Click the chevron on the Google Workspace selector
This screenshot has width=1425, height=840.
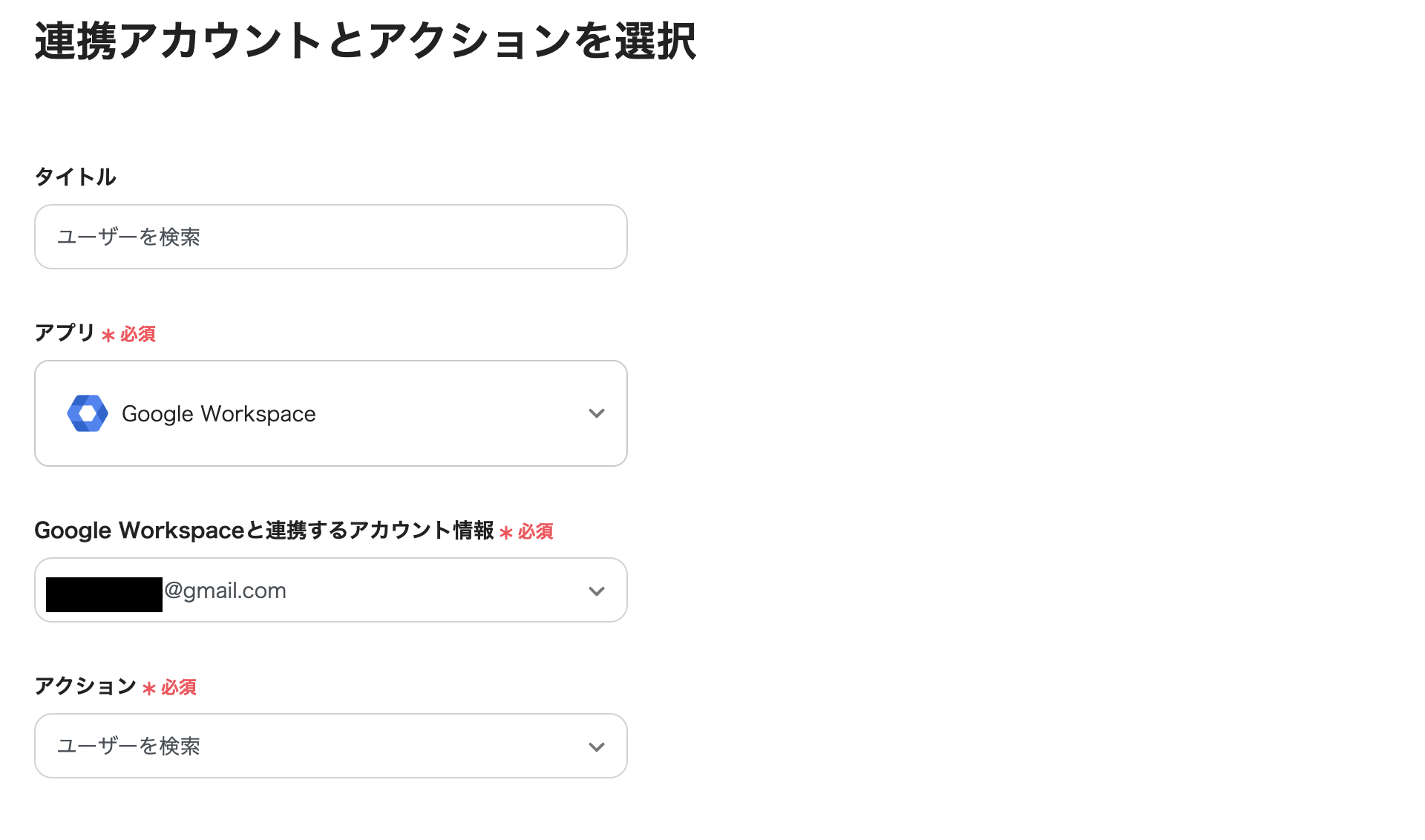click(x=596, y=413)
